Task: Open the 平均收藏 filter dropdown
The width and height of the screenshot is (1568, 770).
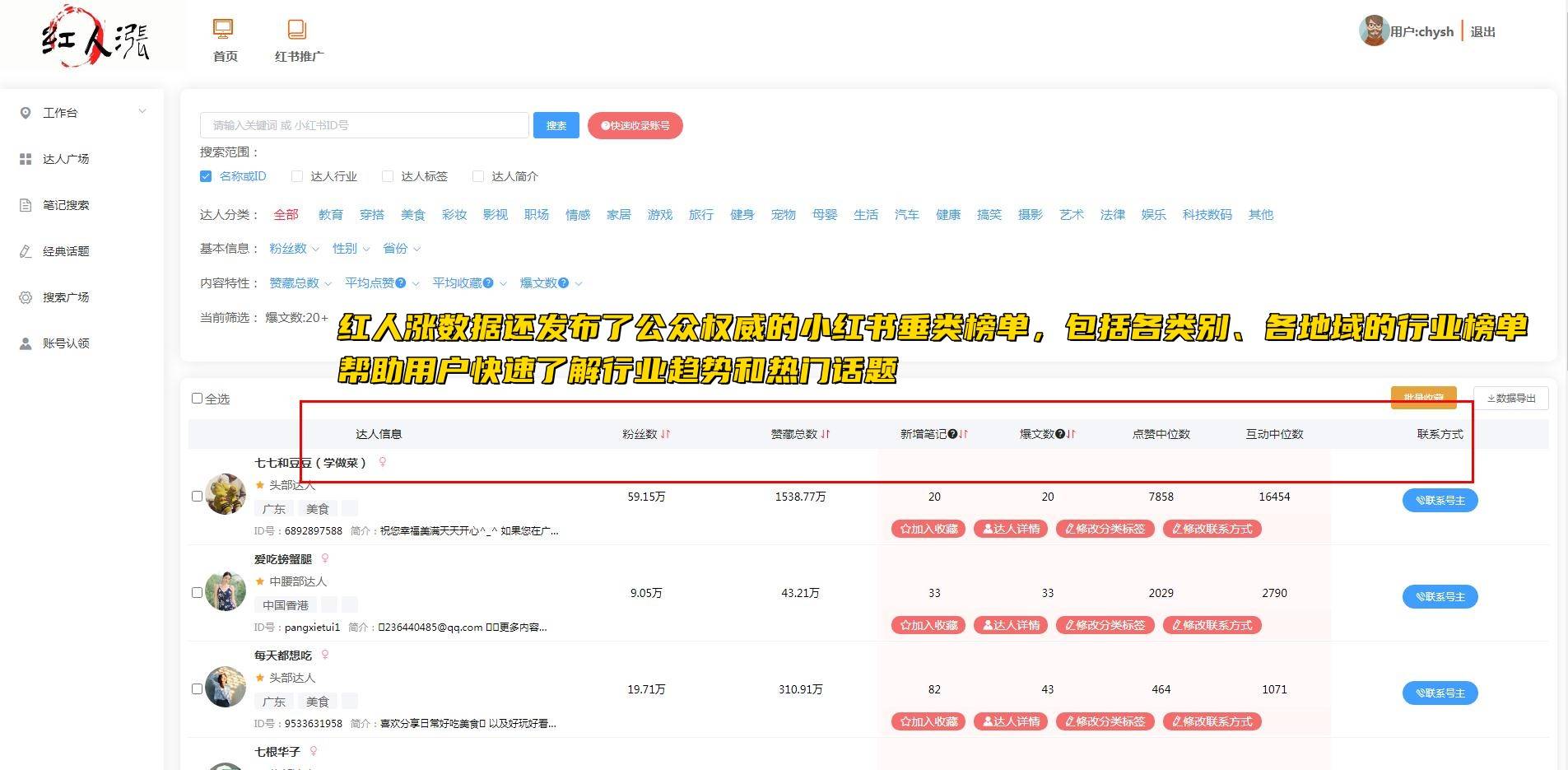Action: click(470, 283)
